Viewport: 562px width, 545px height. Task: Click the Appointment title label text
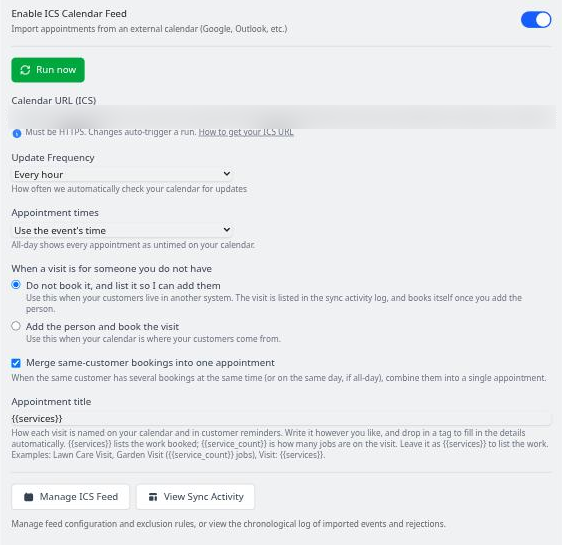tap(51, 402)
